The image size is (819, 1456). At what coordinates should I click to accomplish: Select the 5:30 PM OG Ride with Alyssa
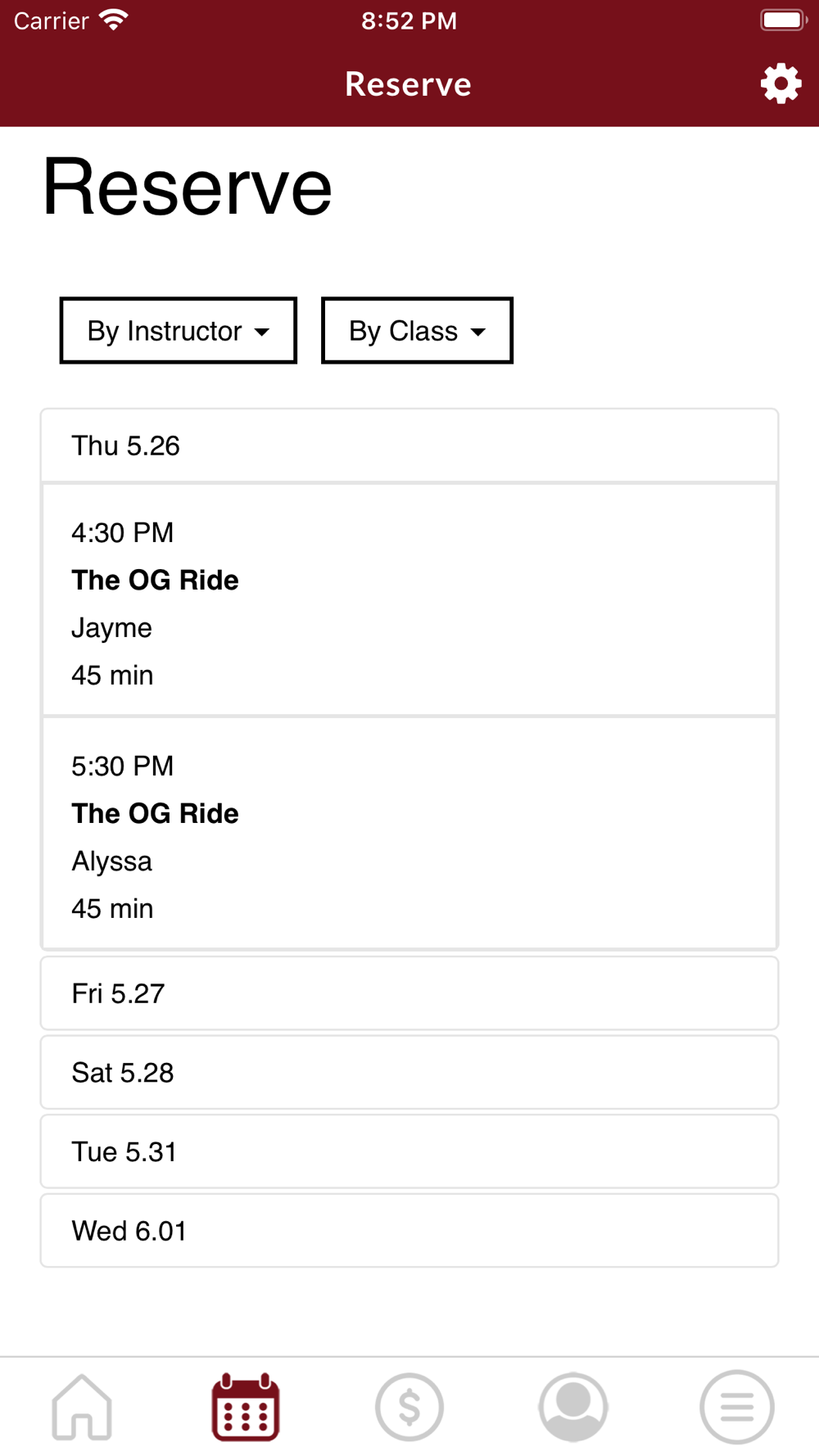click(409, 834)
